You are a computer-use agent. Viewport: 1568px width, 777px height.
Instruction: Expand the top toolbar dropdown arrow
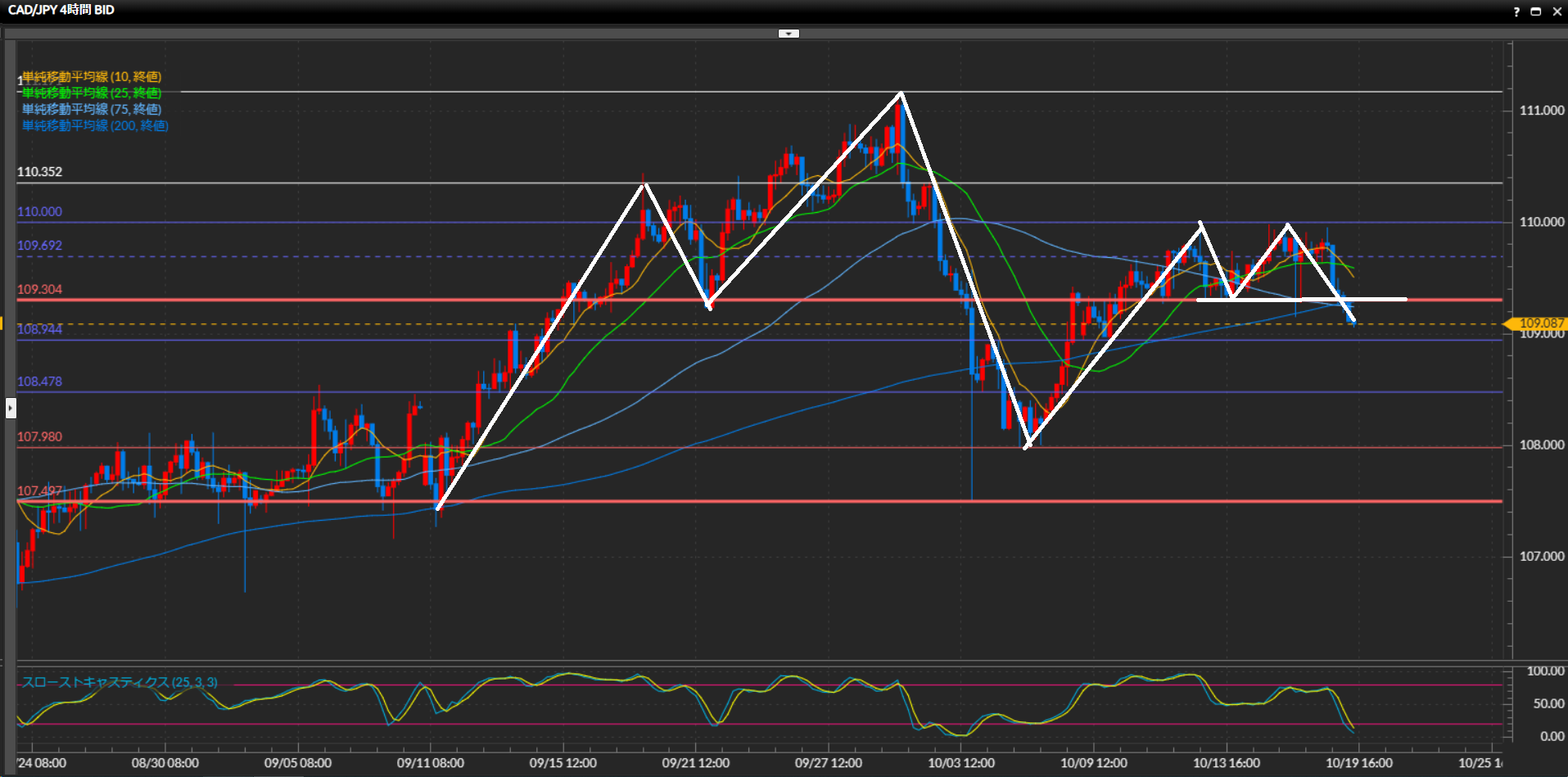click(x=788, y=34)
